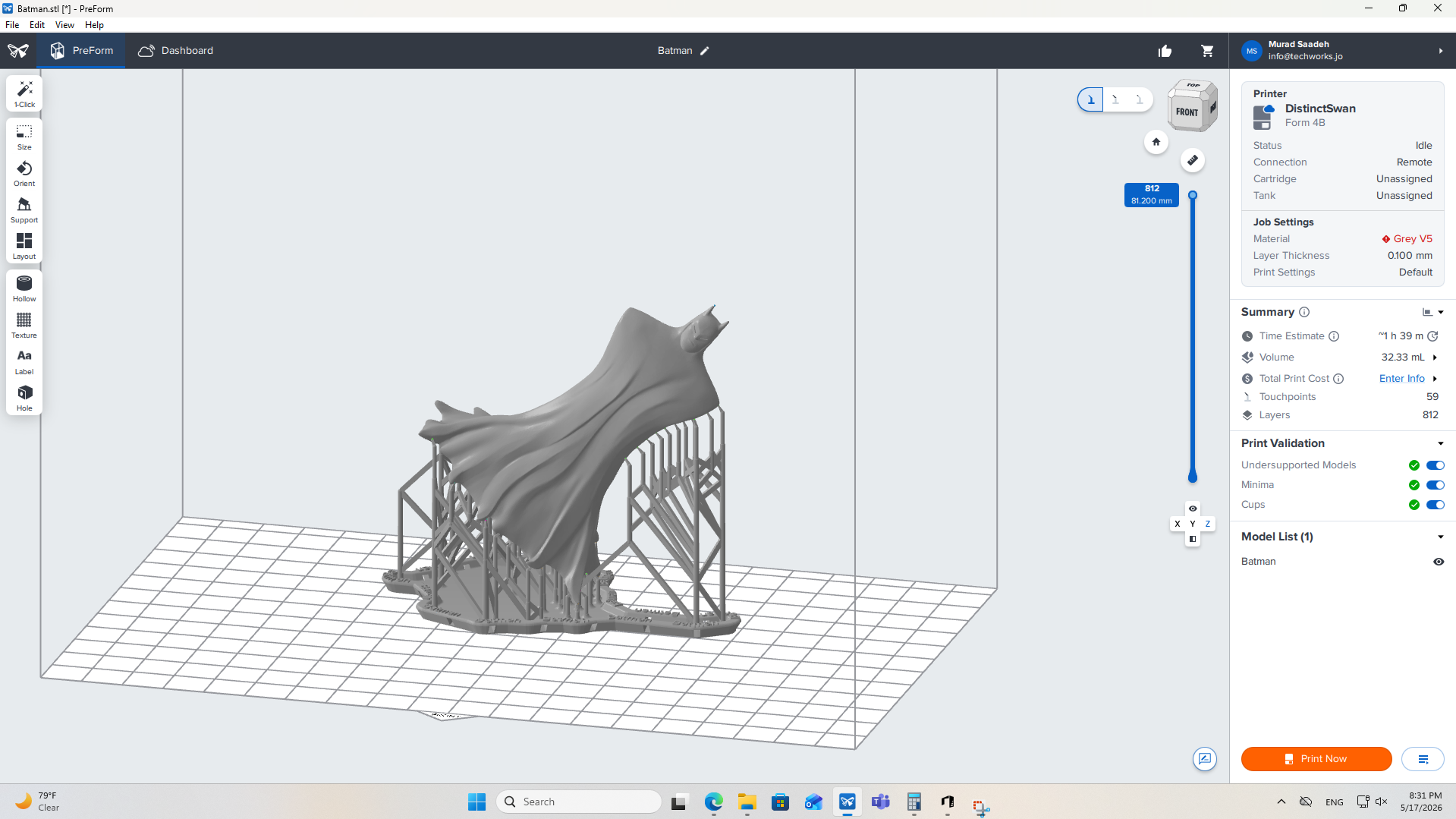Open the View menu
The image size is (1456, 819).
click(x=65, y=25)
